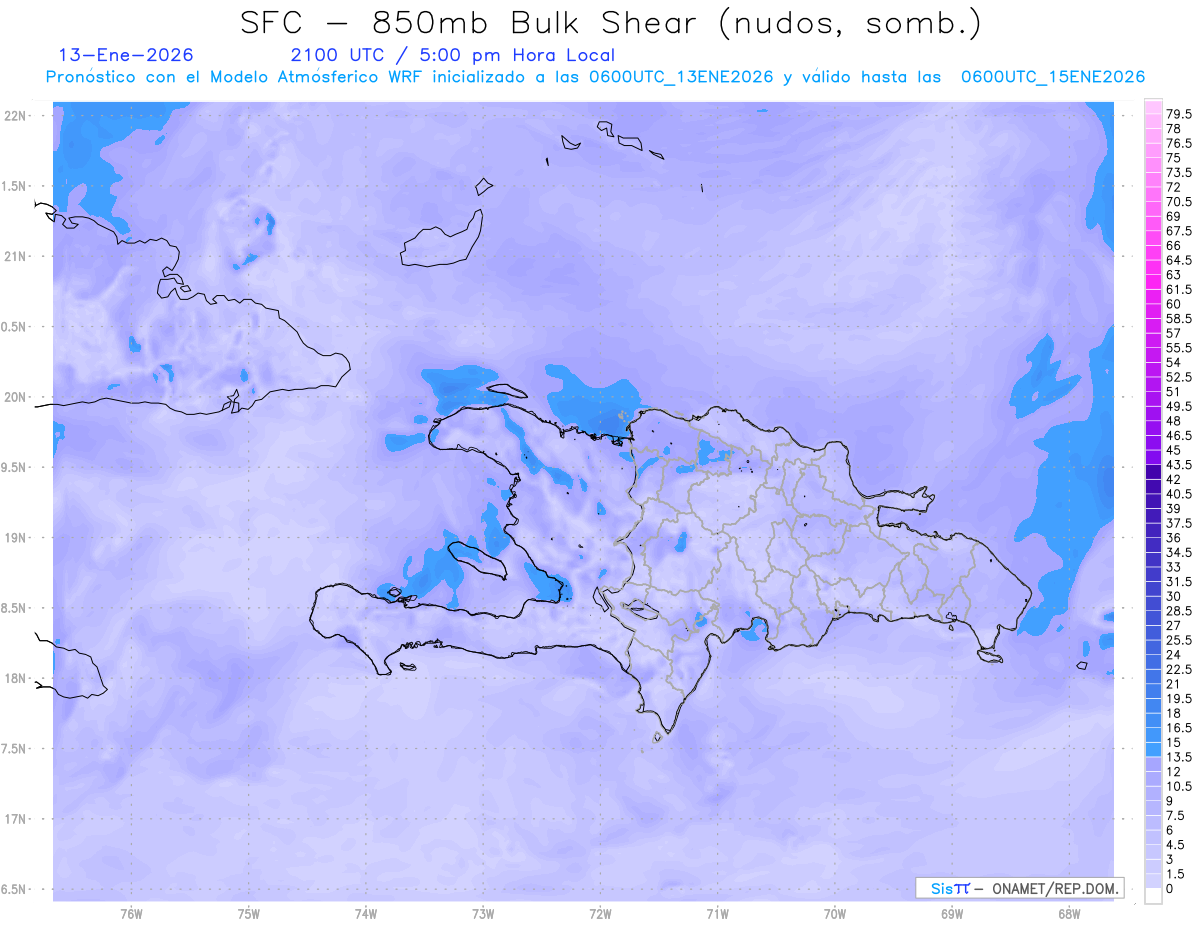Click the longitude label "75W"
1200x927 pixels.
[x=249, y=914]
